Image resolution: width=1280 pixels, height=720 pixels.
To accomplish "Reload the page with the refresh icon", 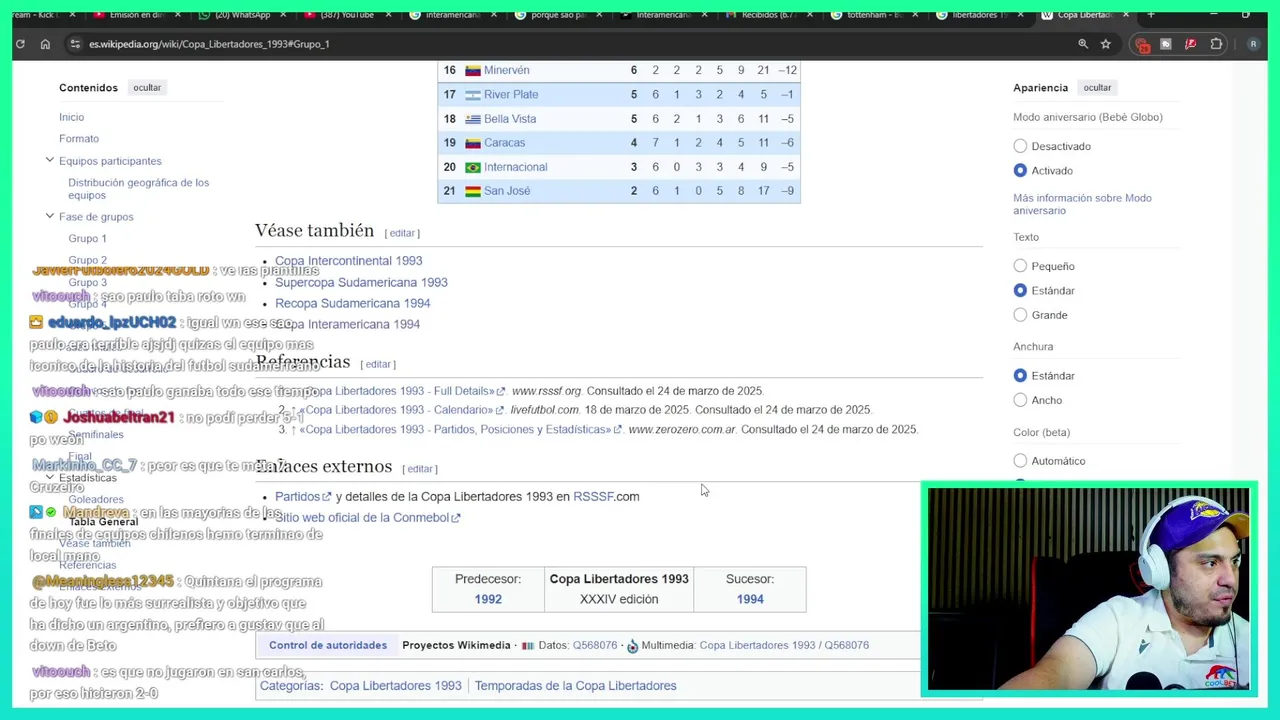I will tap(20, 44).
